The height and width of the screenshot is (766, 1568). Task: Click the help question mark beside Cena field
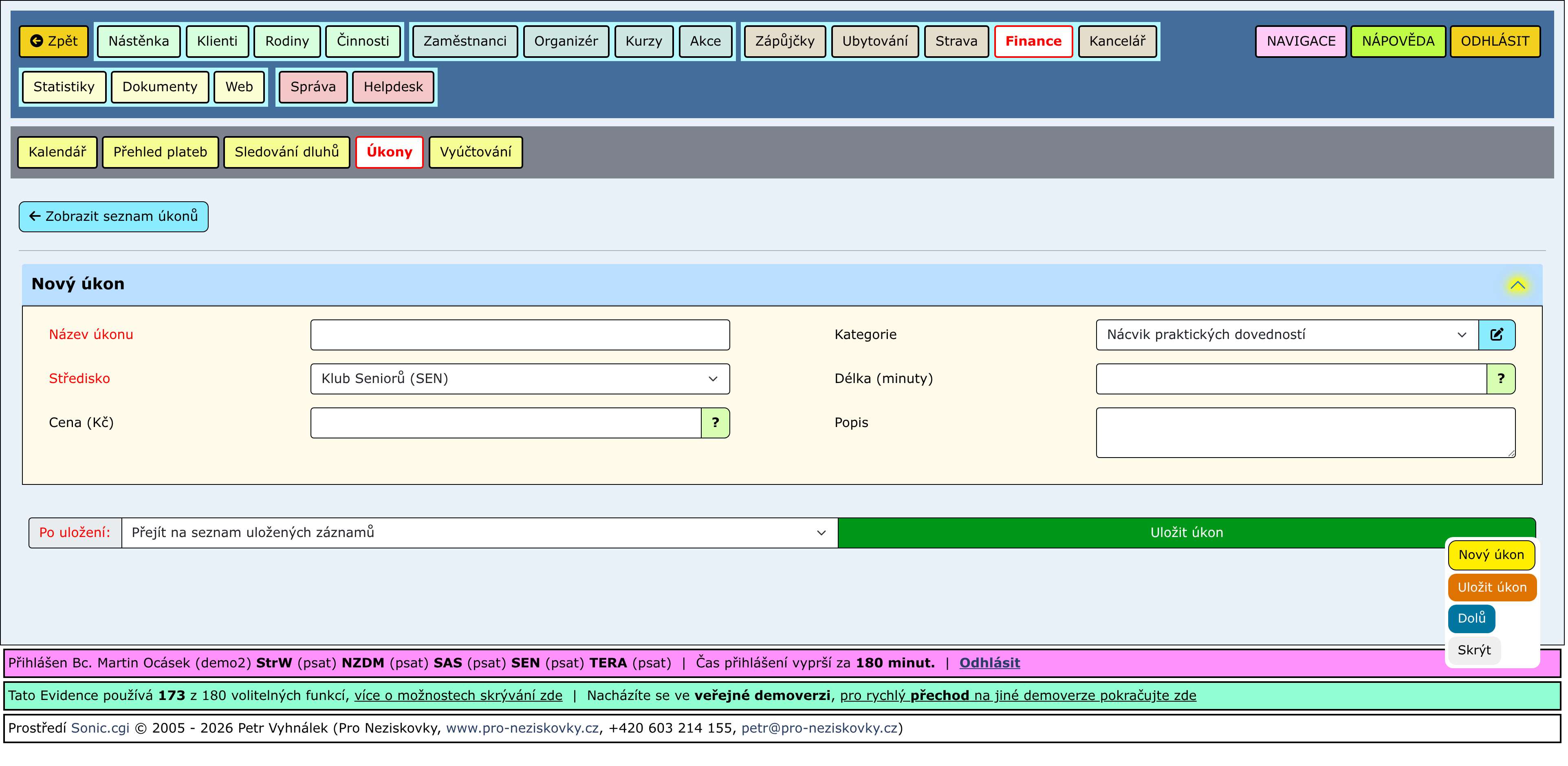(x=715, y=423)
